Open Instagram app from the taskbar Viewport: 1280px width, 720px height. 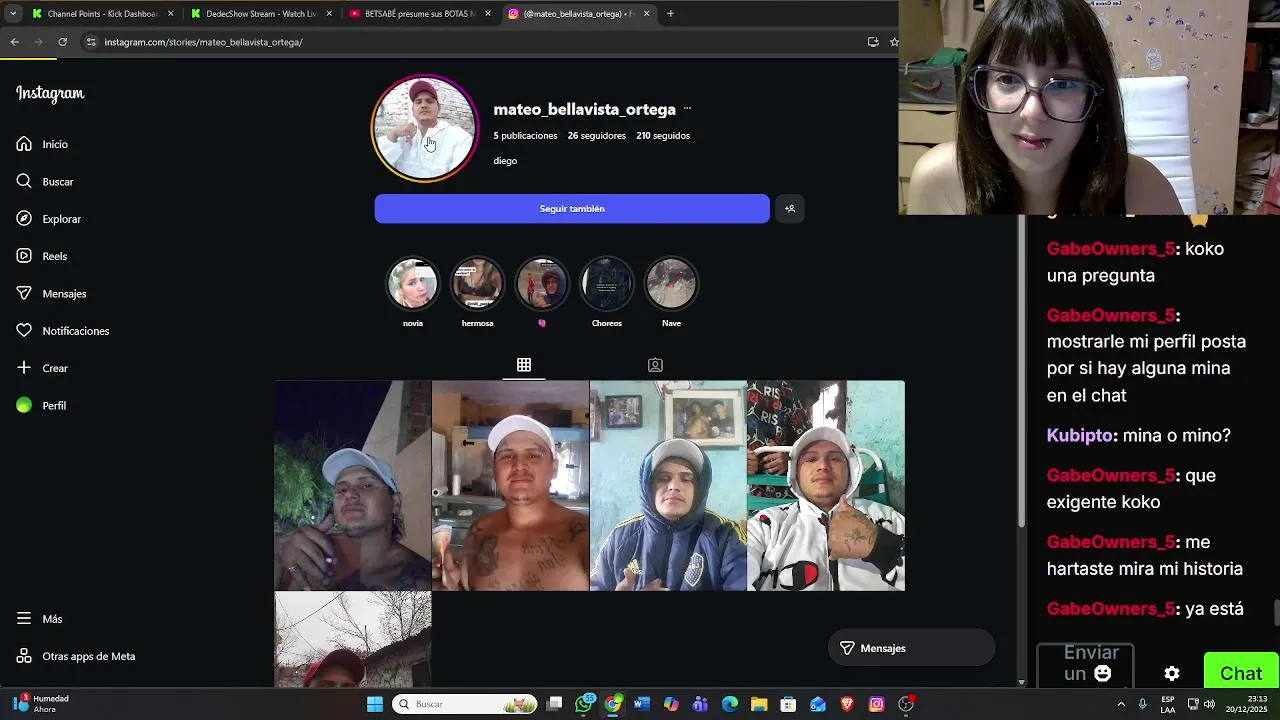click(x=877, y=704)
